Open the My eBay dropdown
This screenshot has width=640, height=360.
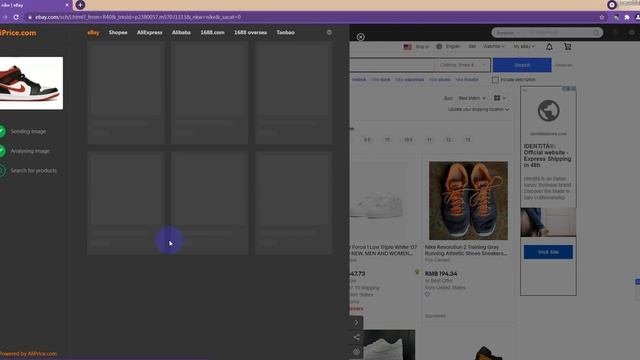(524, 47)
